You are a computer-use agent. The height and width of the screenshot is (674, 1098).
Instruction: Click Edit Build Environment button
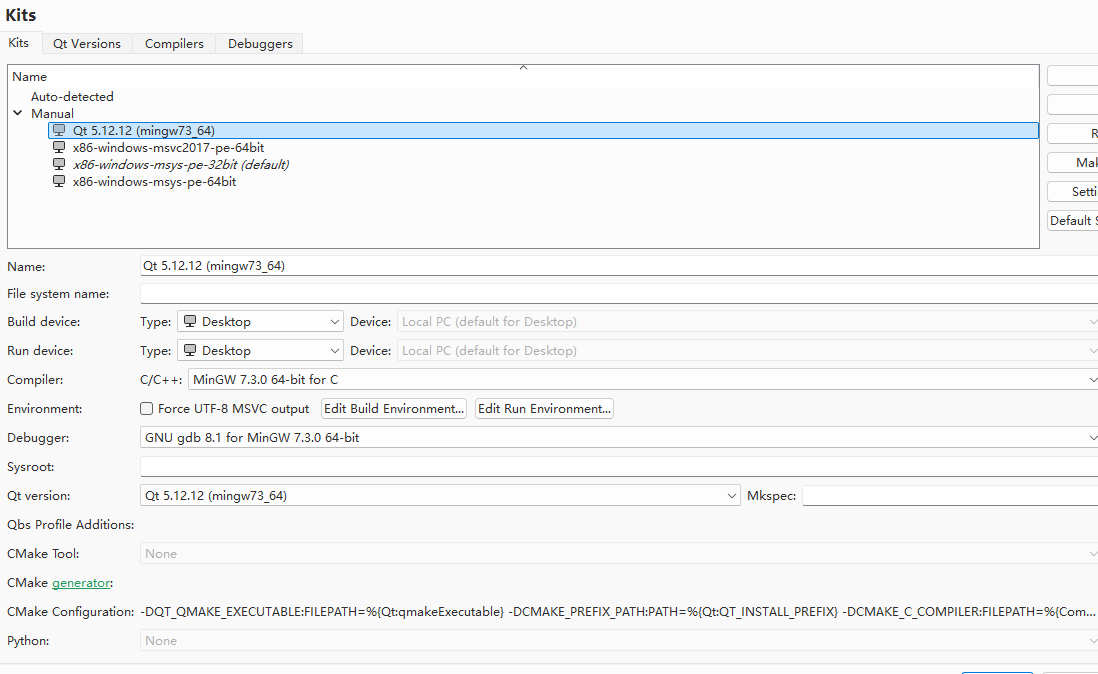394,409
